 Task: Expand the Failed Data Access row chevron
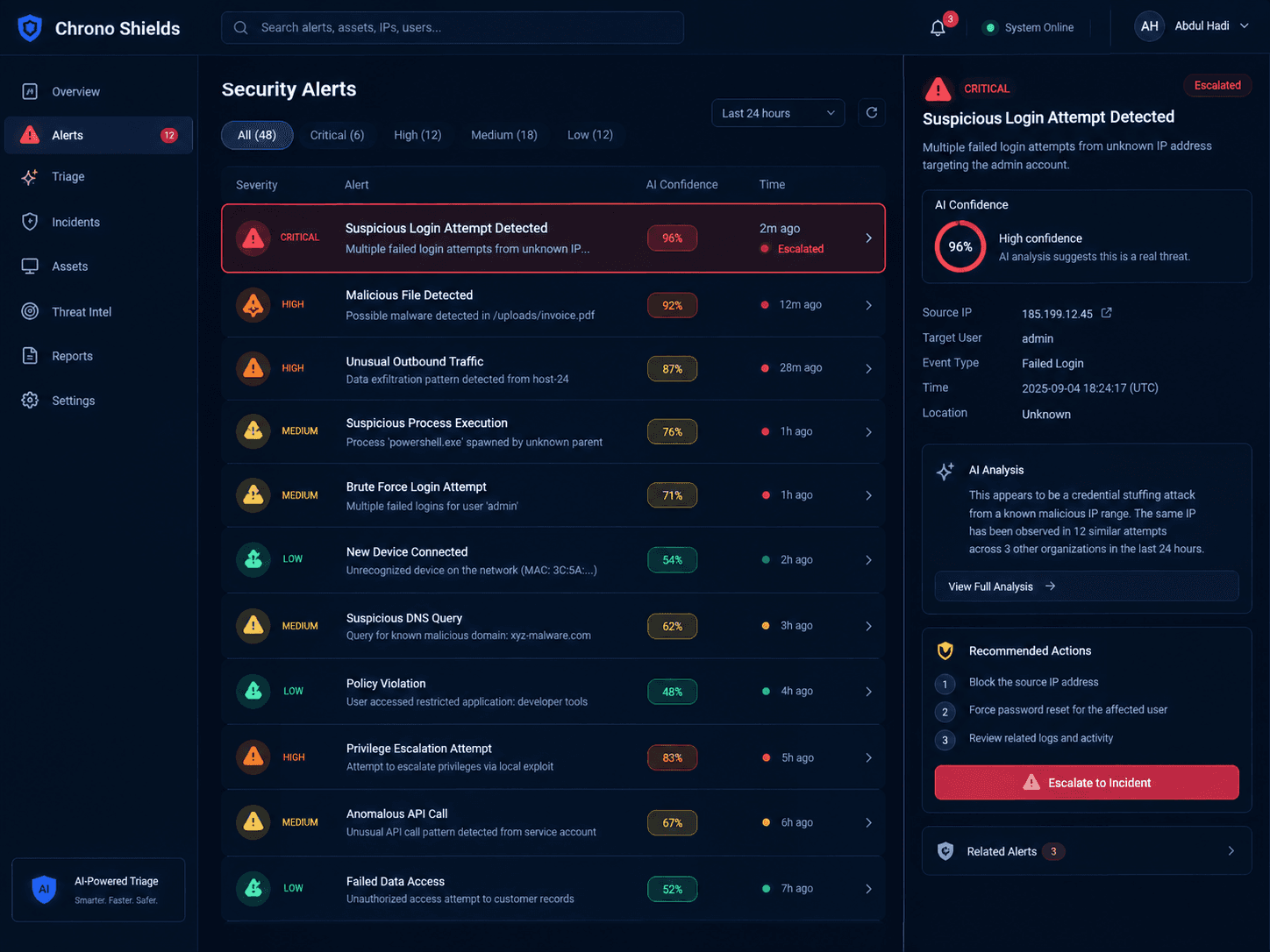tap(868, 889)
